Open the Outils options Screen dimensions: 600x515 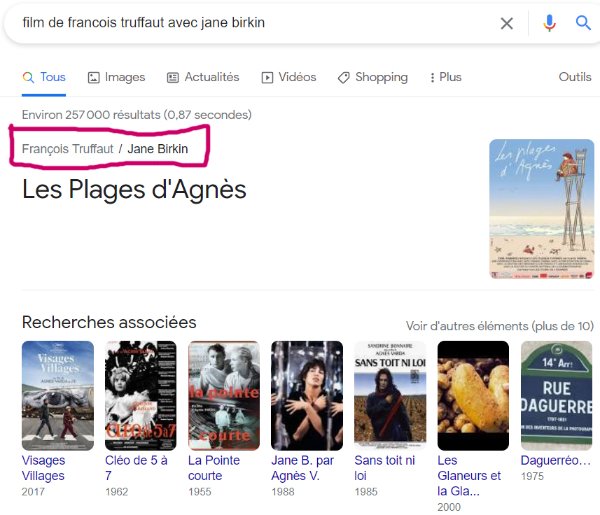click(575, 77)
